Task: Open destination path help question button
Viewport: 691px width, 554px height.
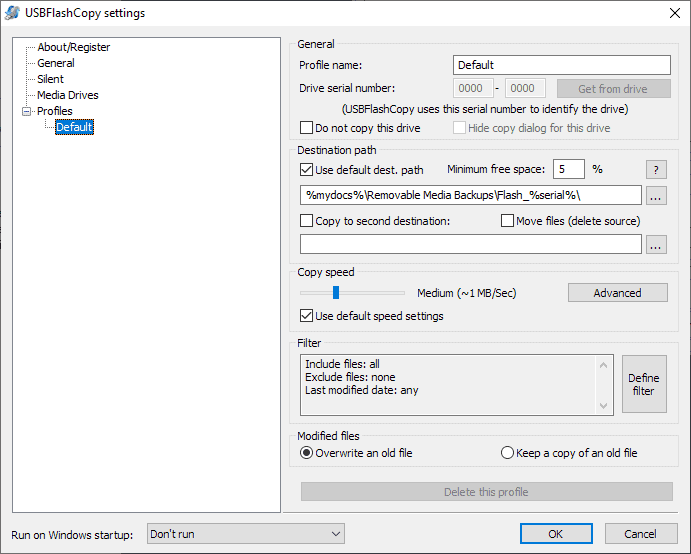Action: (656, 170)
